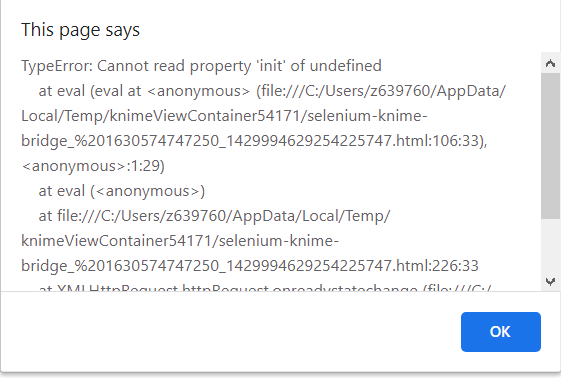561x378 pixels.
Task: Click the 'at eval (<anonymous>)' stack line
Action: point(122,191)
